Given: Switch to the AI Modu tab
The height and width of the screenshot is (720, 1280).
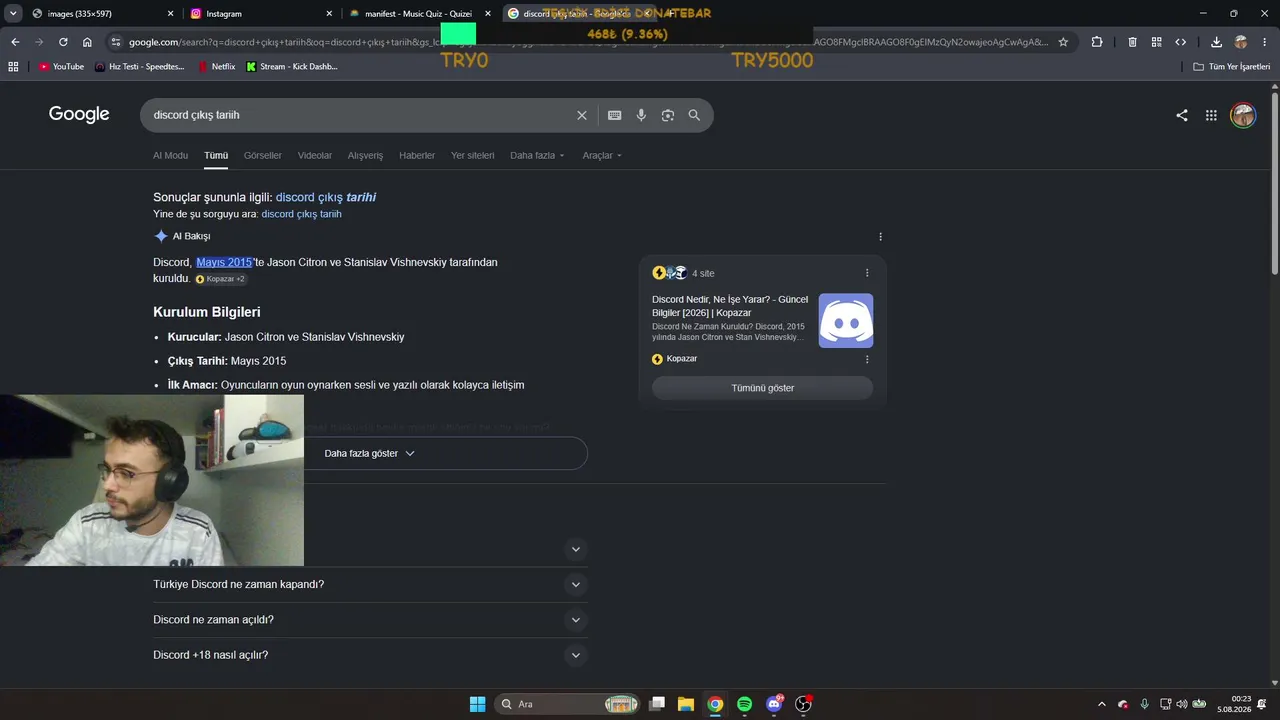Looking at the screenshot, I should coord(170,155).
